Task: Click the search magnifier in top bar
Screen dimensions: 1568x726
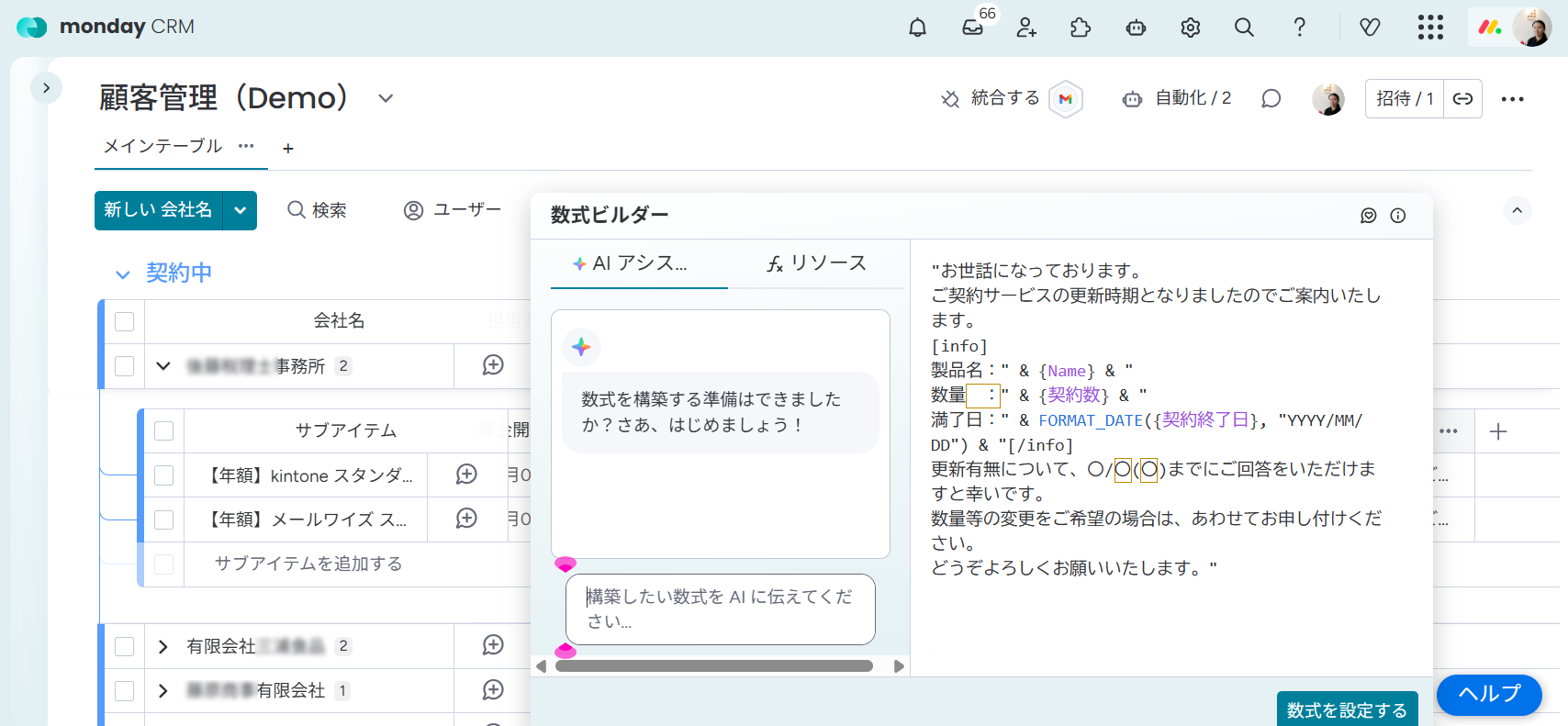Action: click(x=1244, y=28)
